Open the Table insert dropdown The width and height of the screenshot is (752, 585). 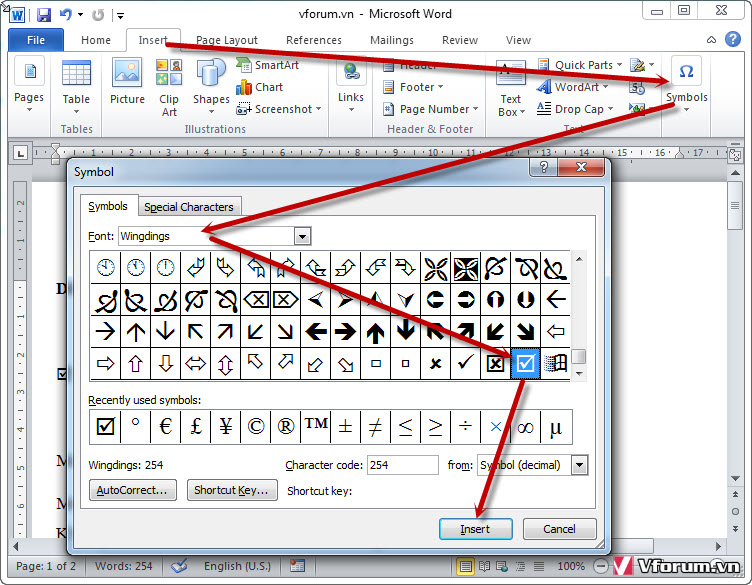[x=76, y=87]
